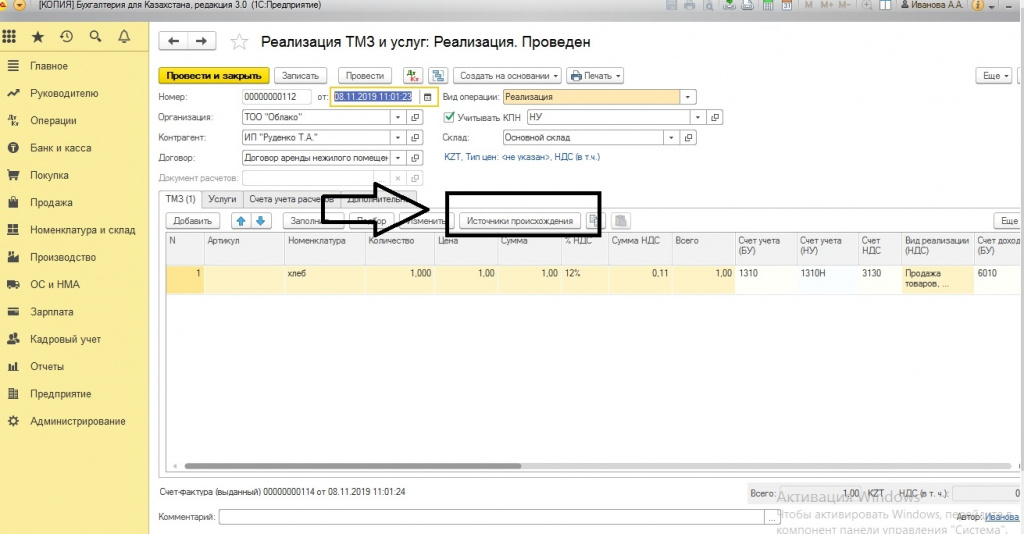Open the calculator icon in title bar
Viewport: 1024px width, 534px height.
pos(768,5)
